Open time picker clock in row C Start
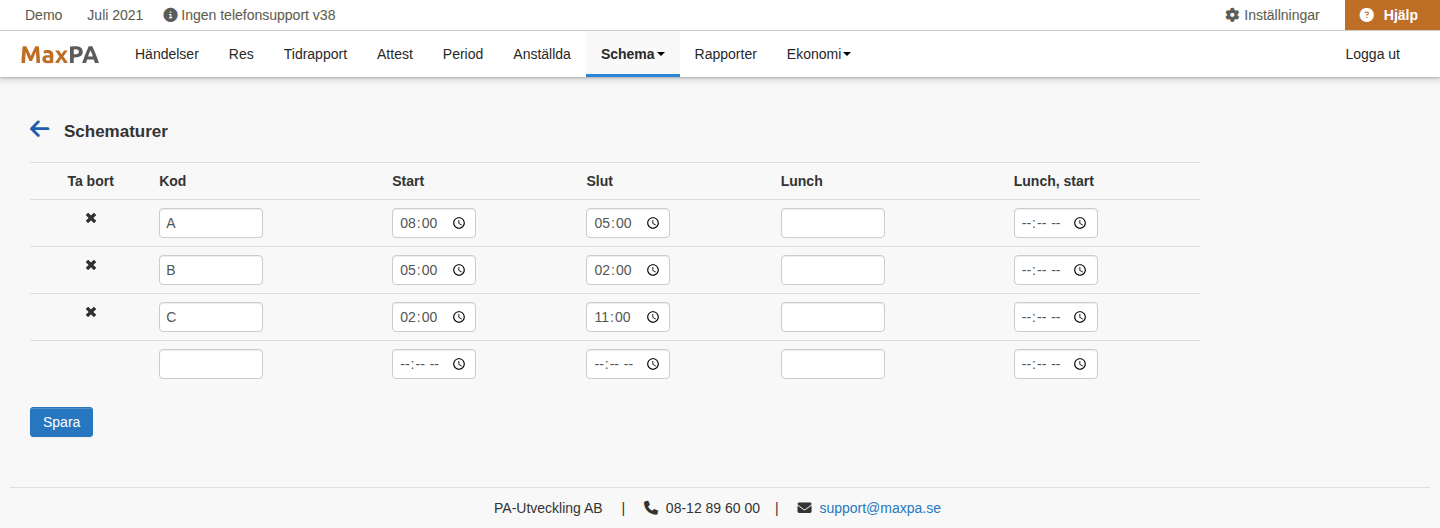This screenshot has height=528, width=1440. click(x=459, y=317)
